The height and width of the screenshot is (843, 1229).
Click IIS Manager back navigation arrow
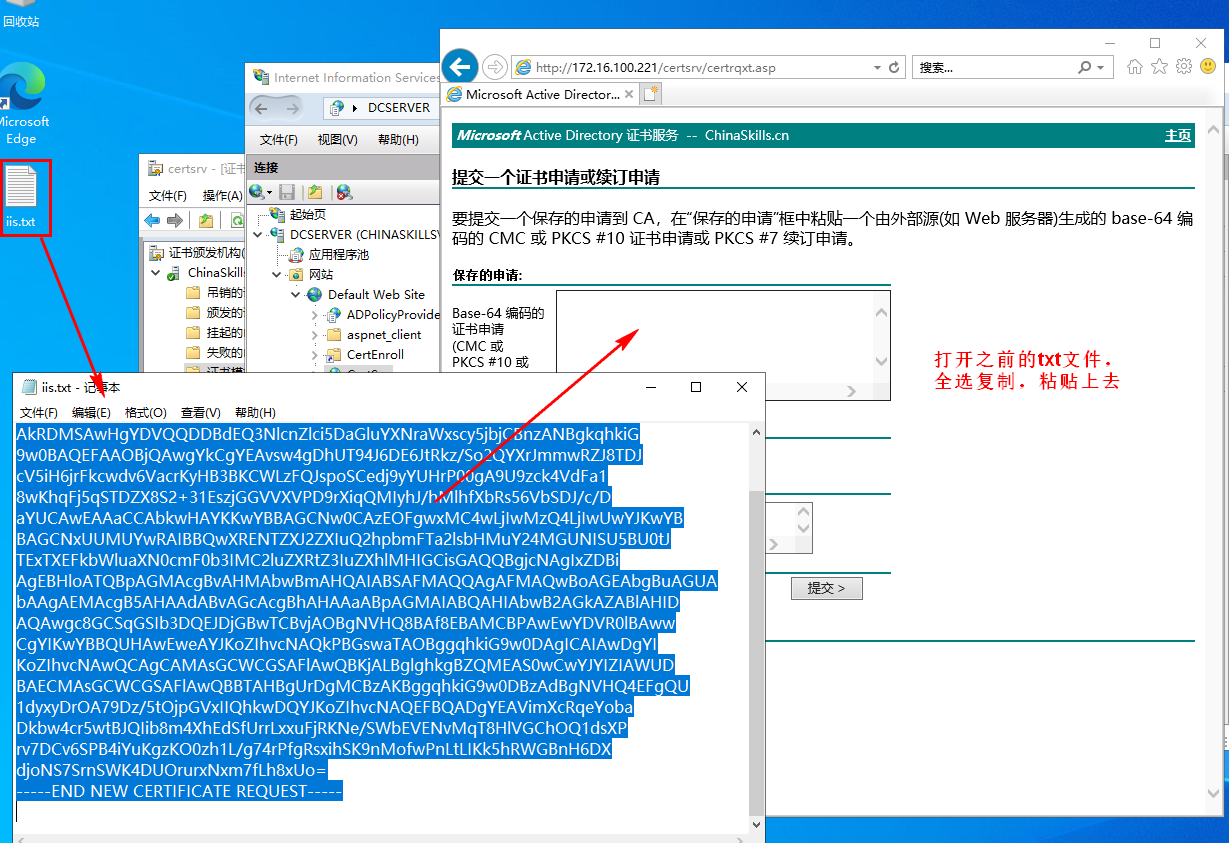coord(260,107)
